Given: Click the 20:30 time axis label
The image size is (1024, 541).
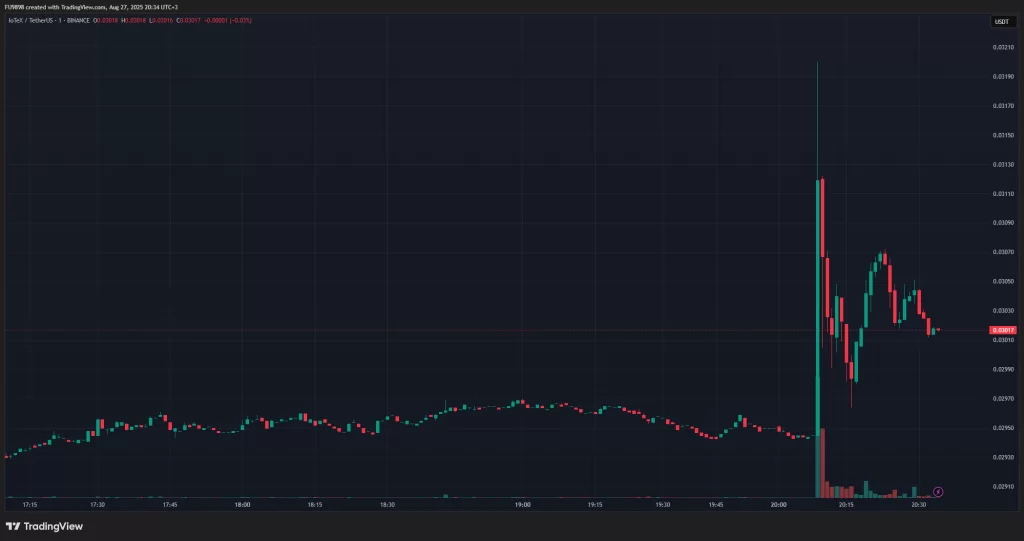Looking at the screenshot, I should click(919, 505).
